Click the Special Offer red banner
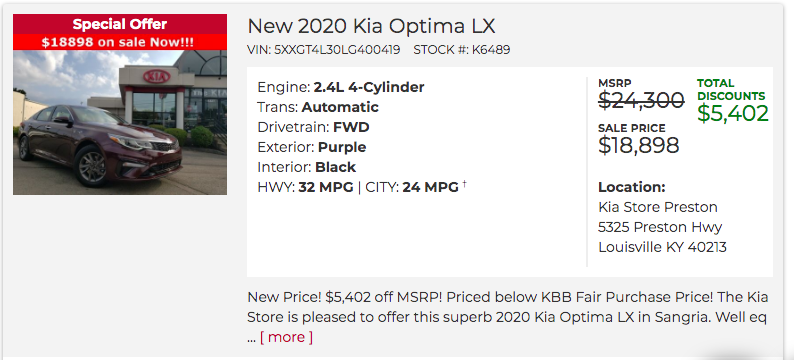The width and height of the screenshot is (794, 360). 120,24
